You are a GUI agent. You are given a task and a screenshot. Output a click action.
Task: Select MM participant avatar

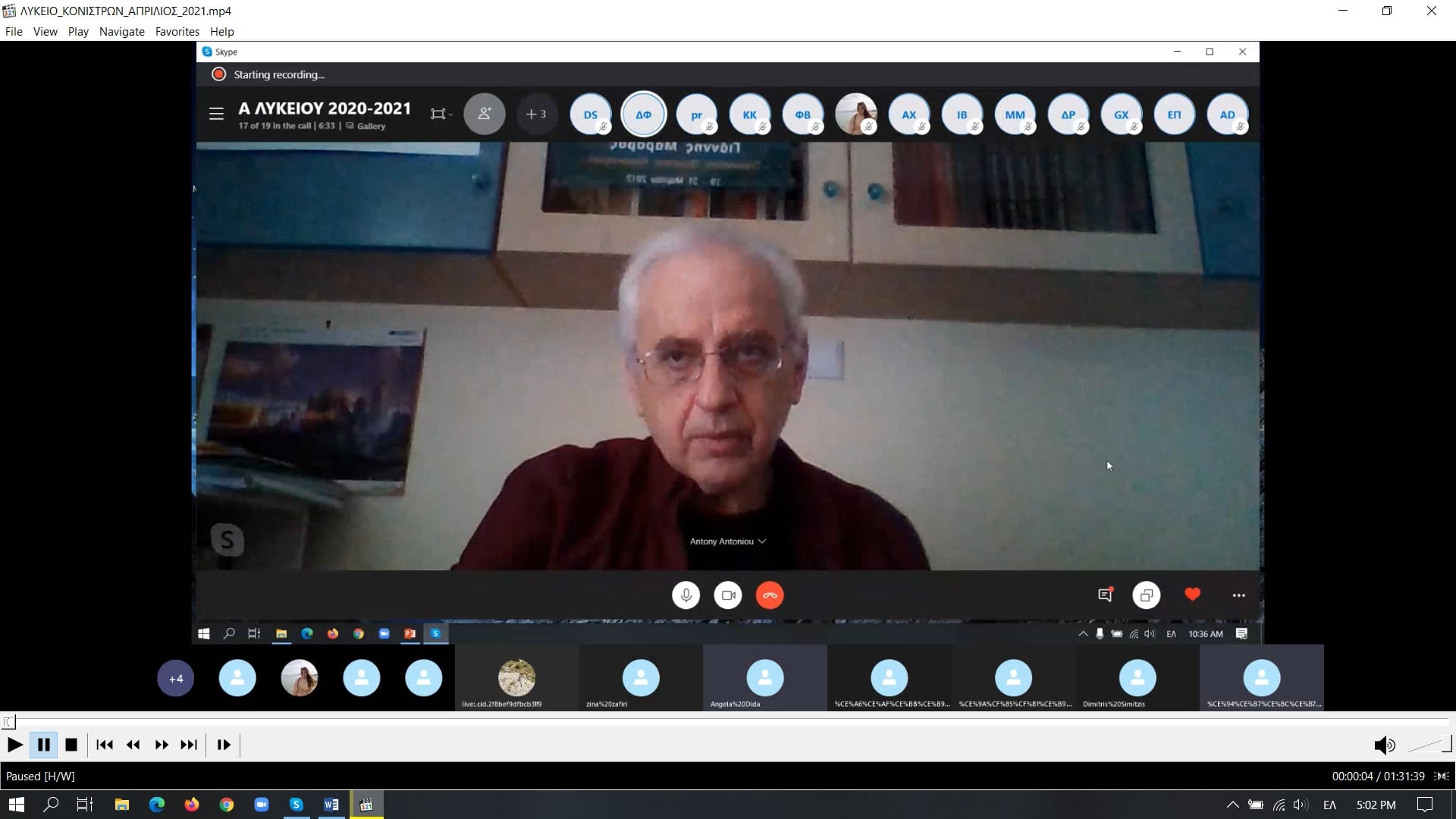pos(1015,115)
